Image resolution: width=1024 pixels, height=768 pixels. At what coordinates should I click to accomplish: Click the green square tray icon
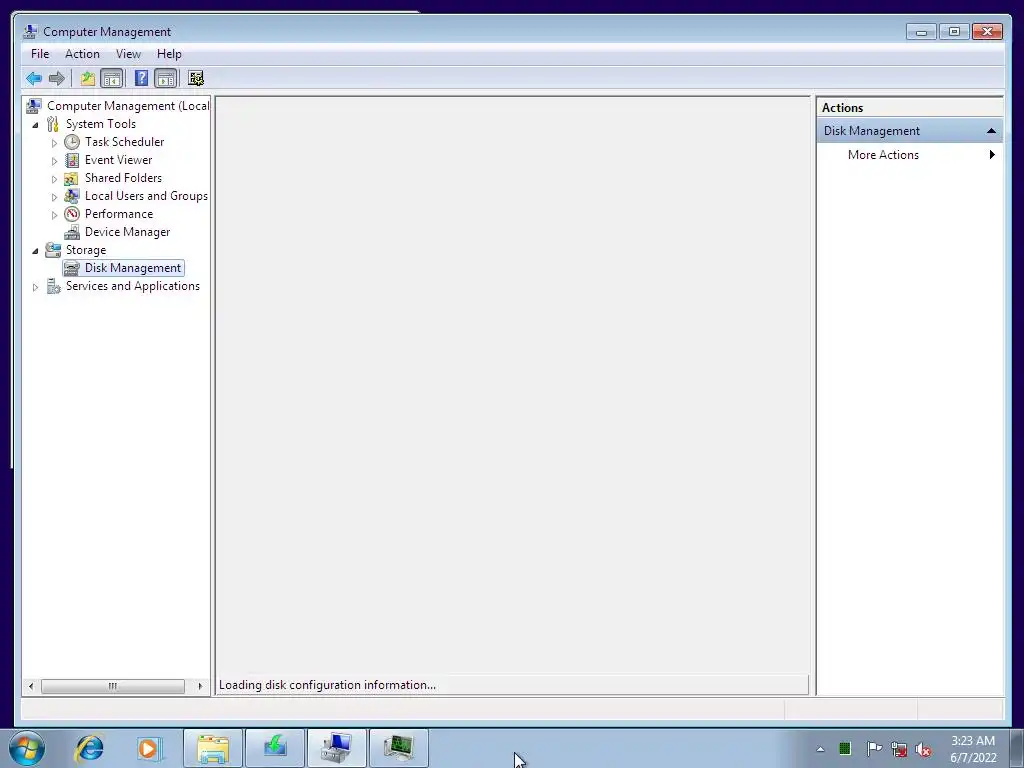pos(845,748)
